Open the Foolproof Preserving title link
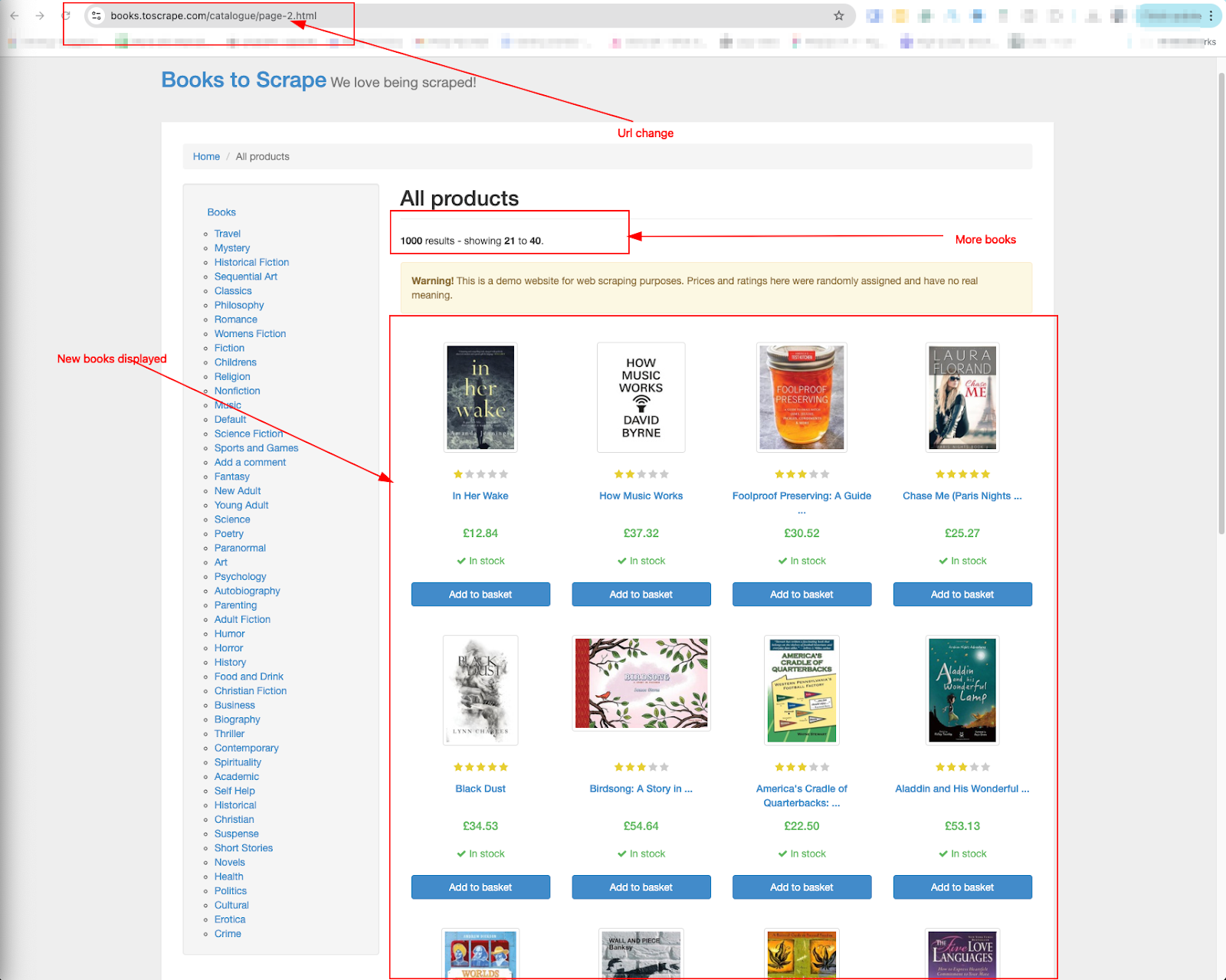The width and height of the screenshot is (1226, 980). [801, 496]
